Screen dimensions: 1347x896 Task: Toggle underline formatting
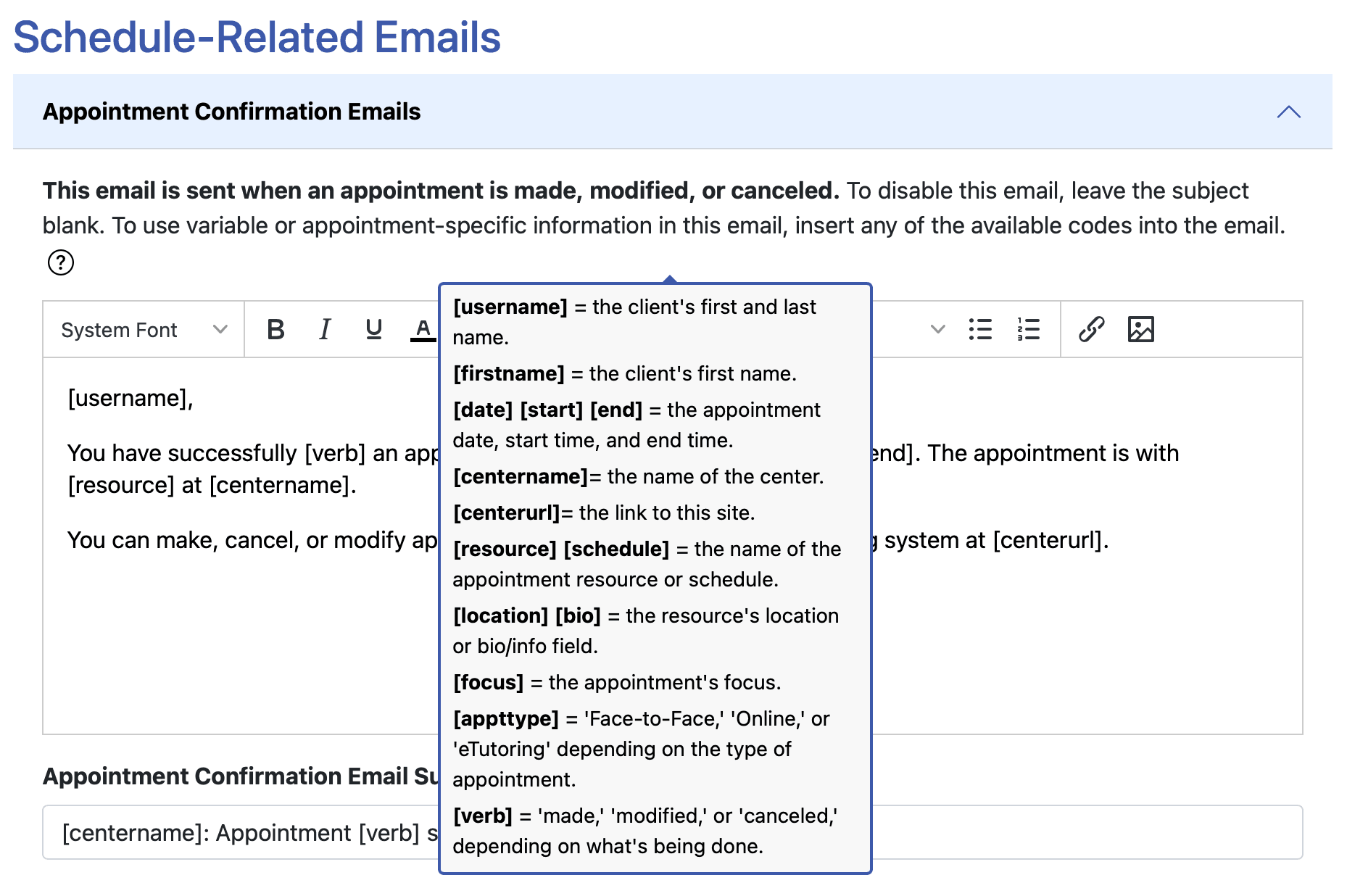373,330
